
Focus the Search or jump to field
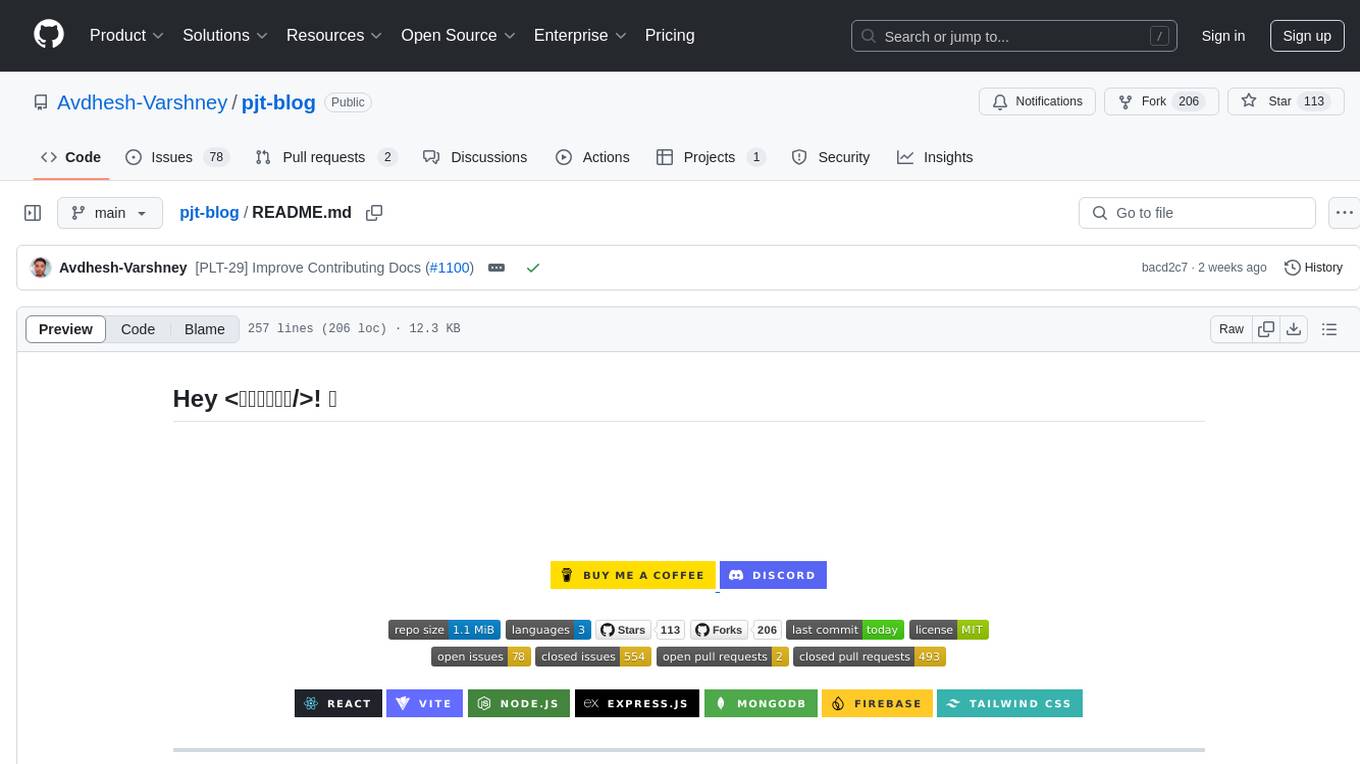1014,36
